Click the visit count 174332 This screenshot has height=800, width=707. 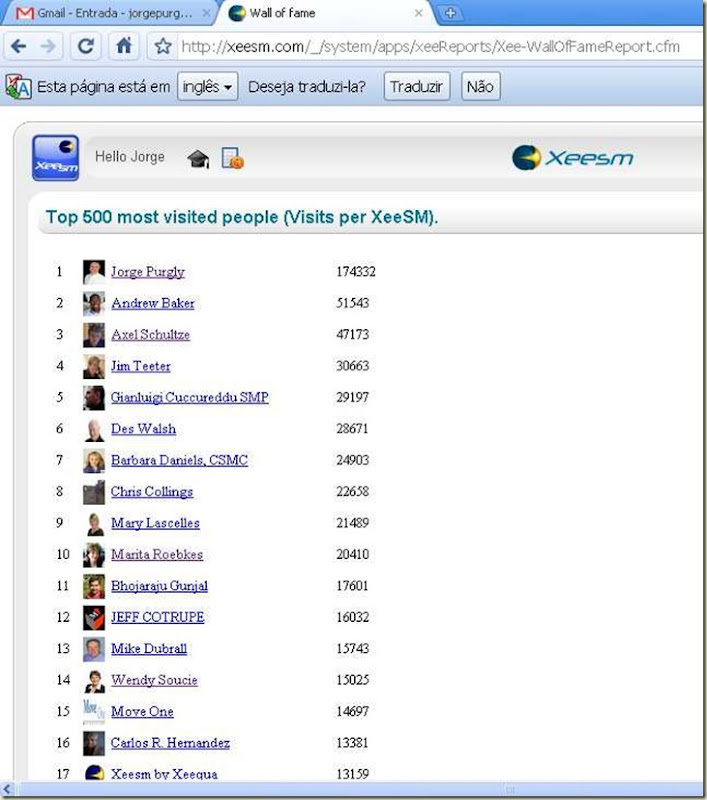(356, 271)
